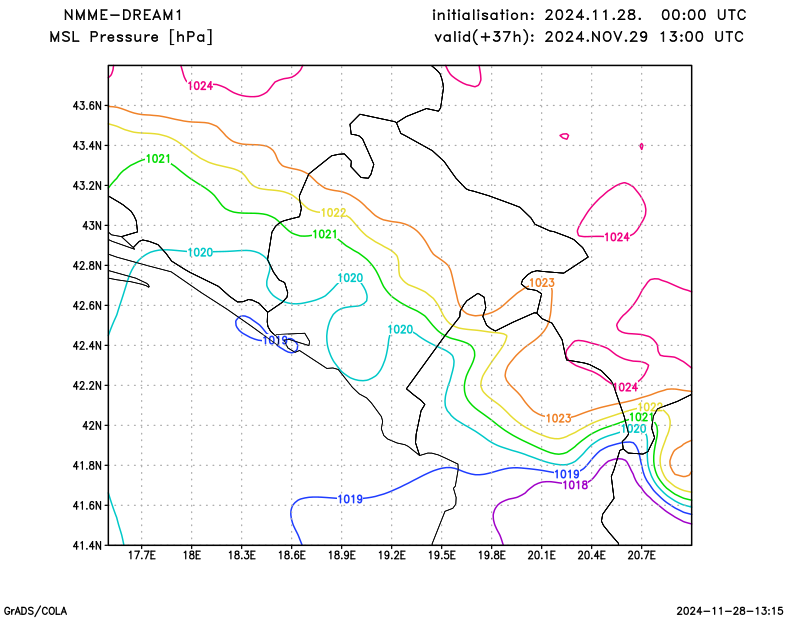Click the initialisation 2024.11.28. 00:00 UTC line
The image size is (800, 618).
[589, 15]
